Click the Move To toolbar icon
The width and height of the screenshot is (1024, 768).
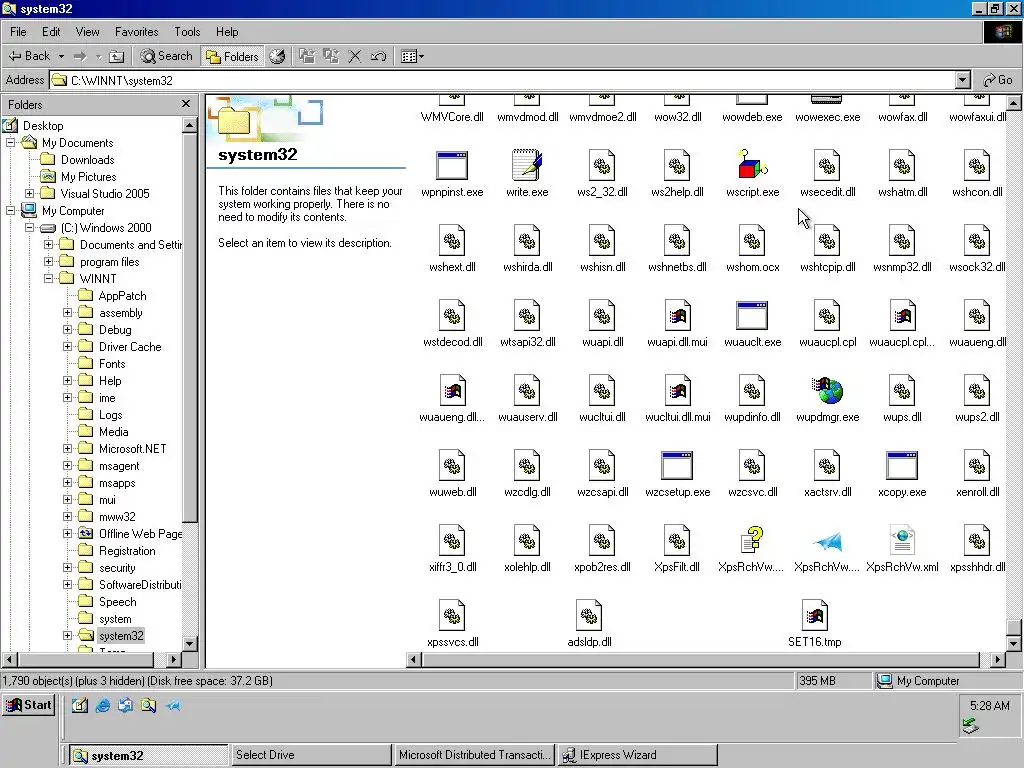(x=307, y=56)
